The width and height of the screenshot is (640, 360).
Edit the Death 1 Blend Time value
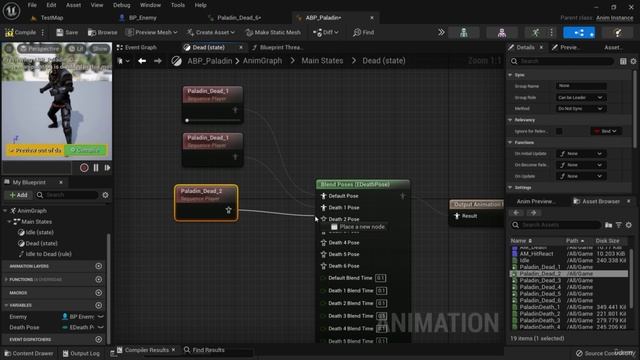click(381, 291)
